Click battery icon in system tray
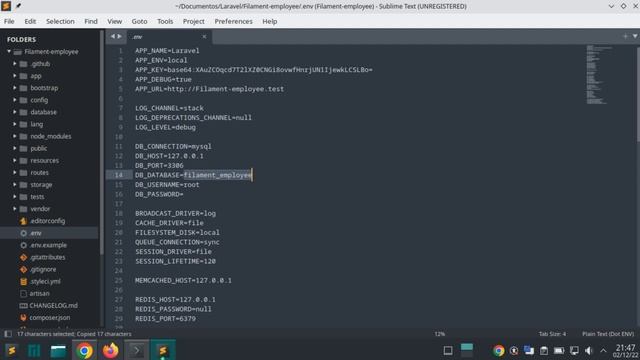Viewport: 640px width, 360px height. tap(559, 351)
